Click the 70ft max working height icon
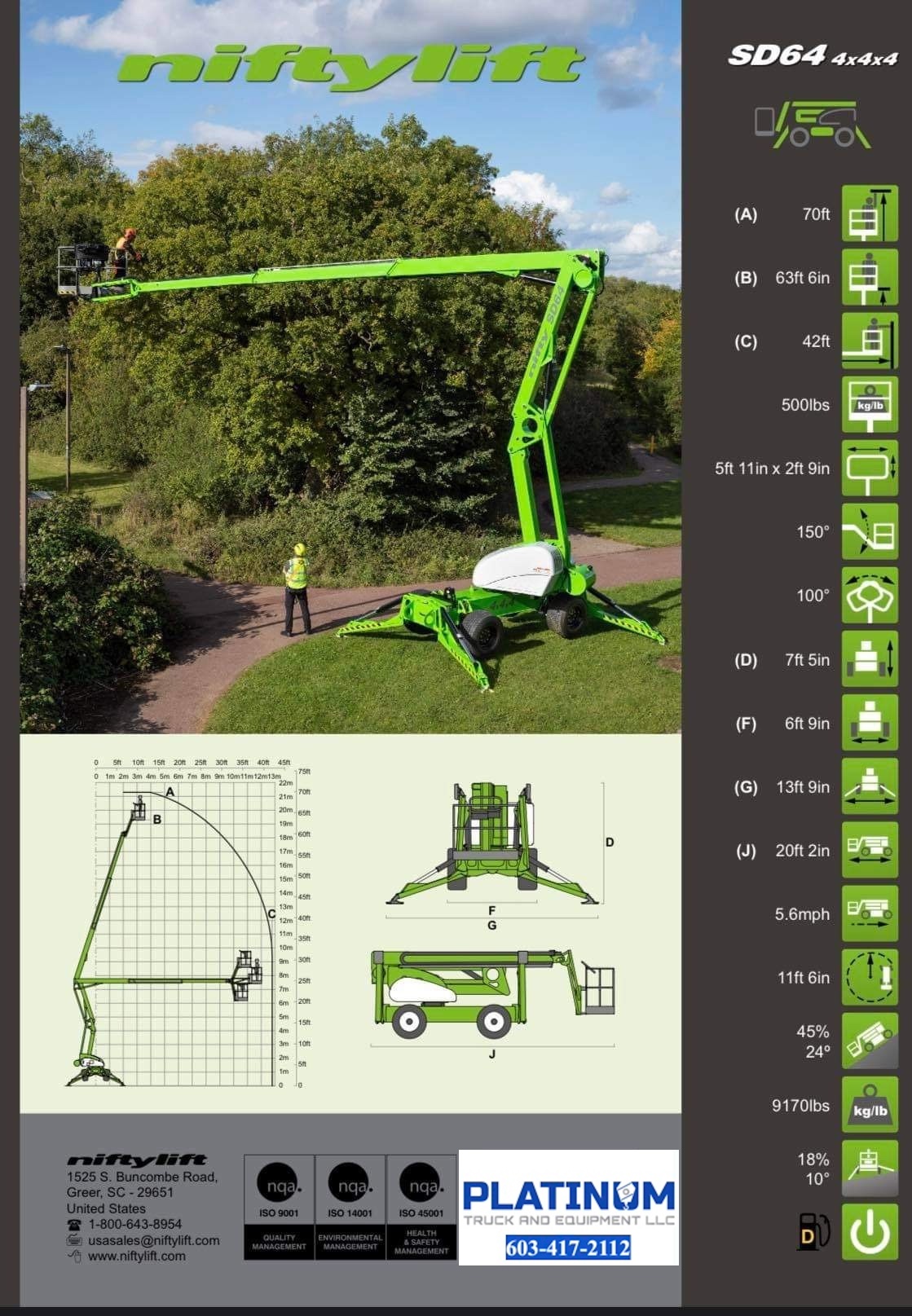 click(869, 213)
